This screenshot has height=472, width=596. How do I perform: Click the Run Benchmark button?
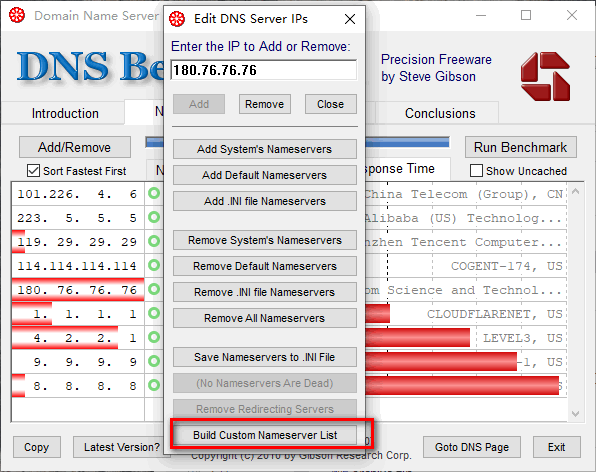coord(520,147)
